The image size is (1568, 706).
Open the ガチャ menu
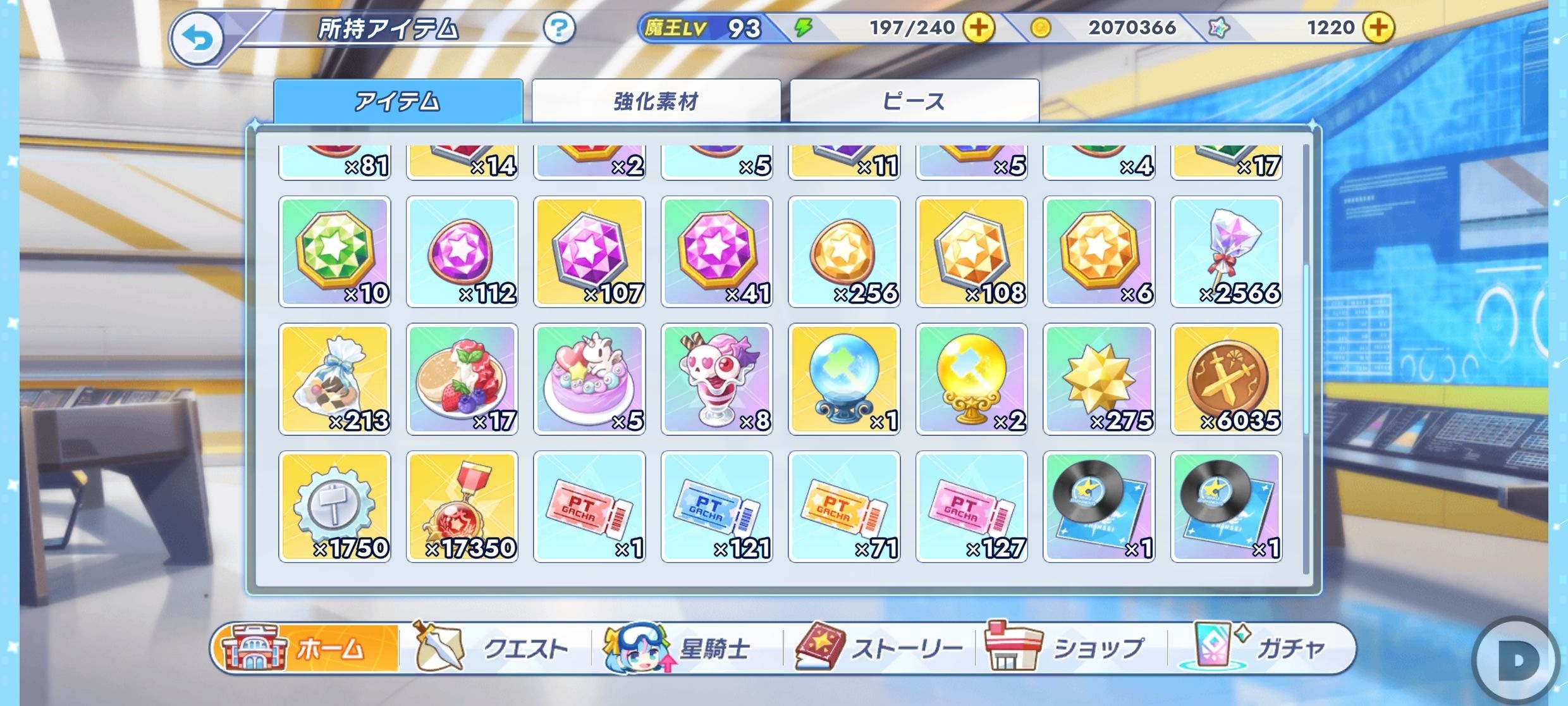pyautogui.click(x=1262, y=648)
